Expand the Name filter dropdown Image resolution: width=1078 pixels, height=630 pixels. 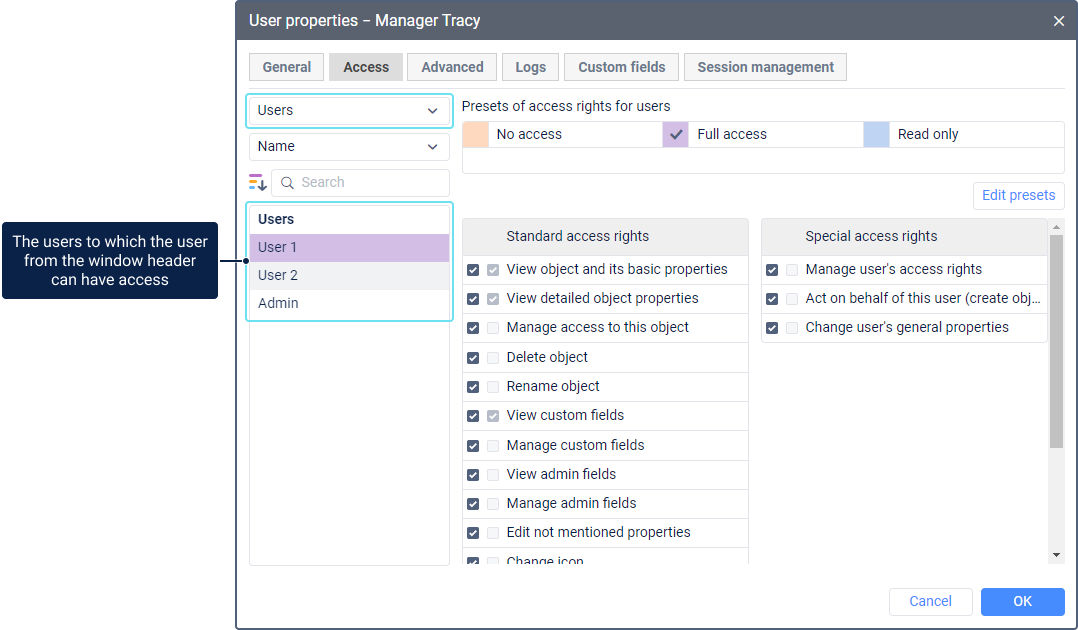(x=349, y=147)
